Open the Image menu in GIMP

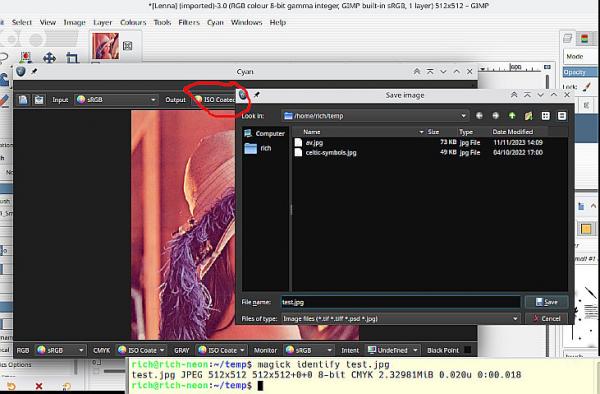[74, 22]
